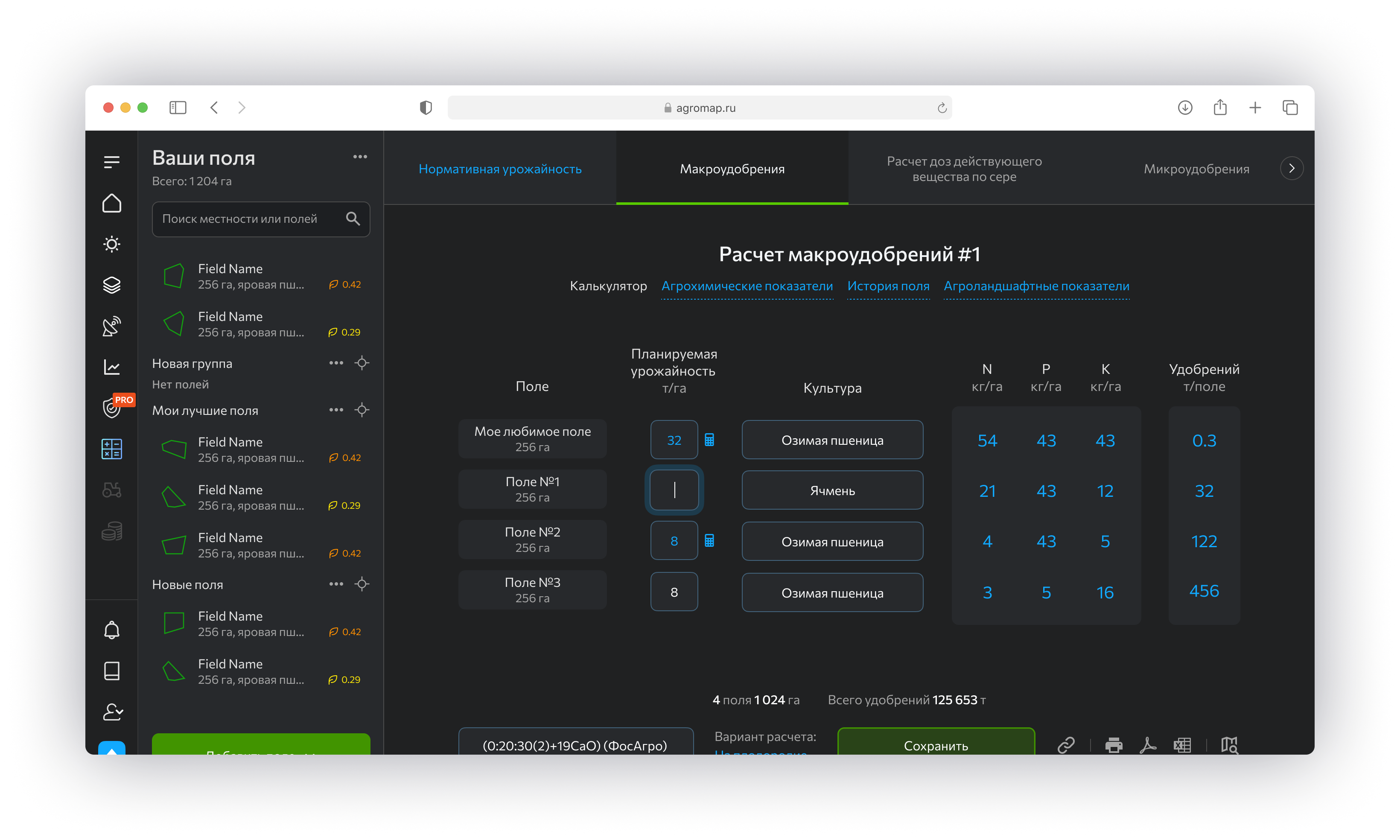
Task: Open Safari downloads icon
Action: point(1185,108)
